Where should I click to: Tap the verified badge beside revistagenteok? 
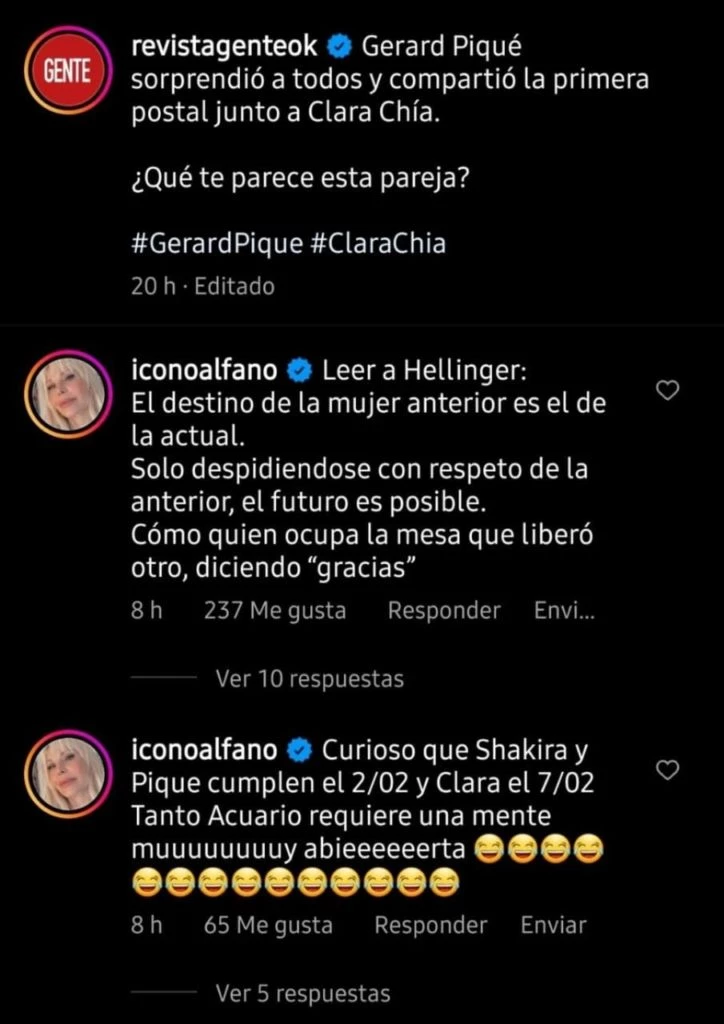coord(340,46)
